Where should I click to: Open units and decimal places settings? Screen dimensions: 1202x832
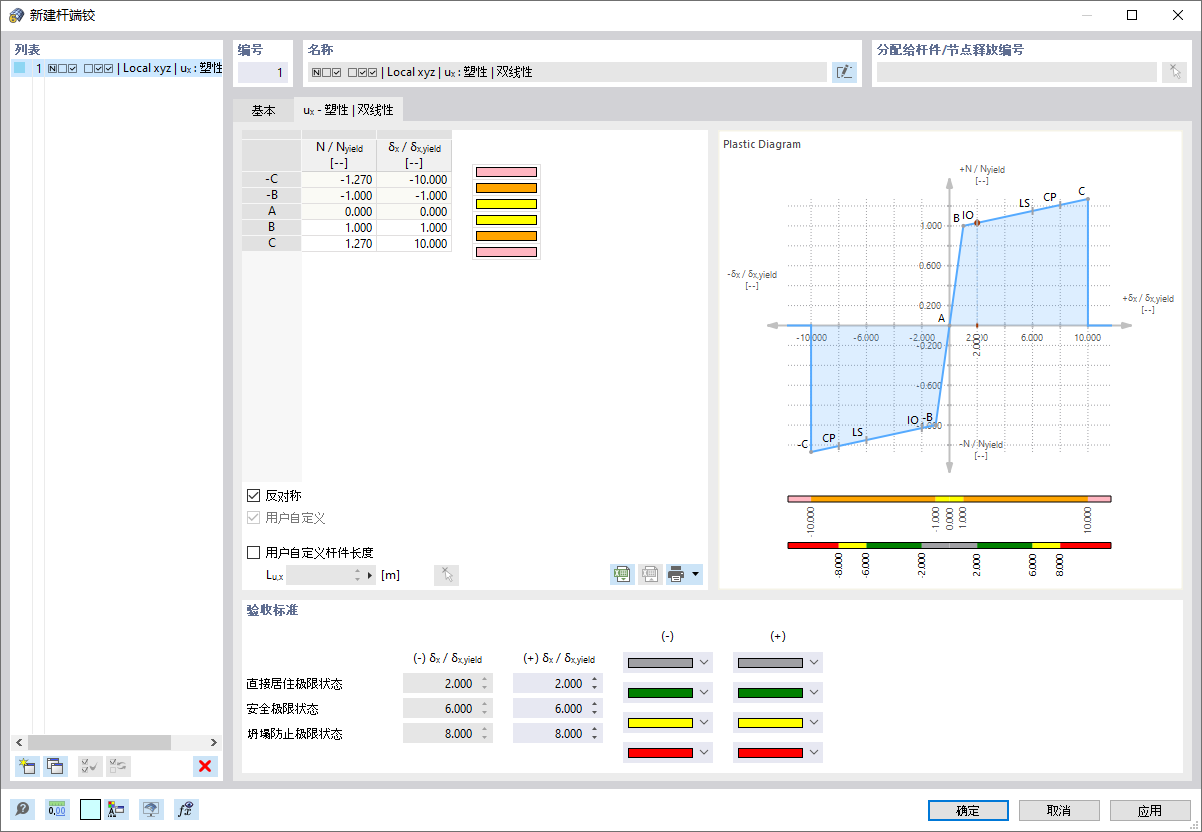pos(57,809)
